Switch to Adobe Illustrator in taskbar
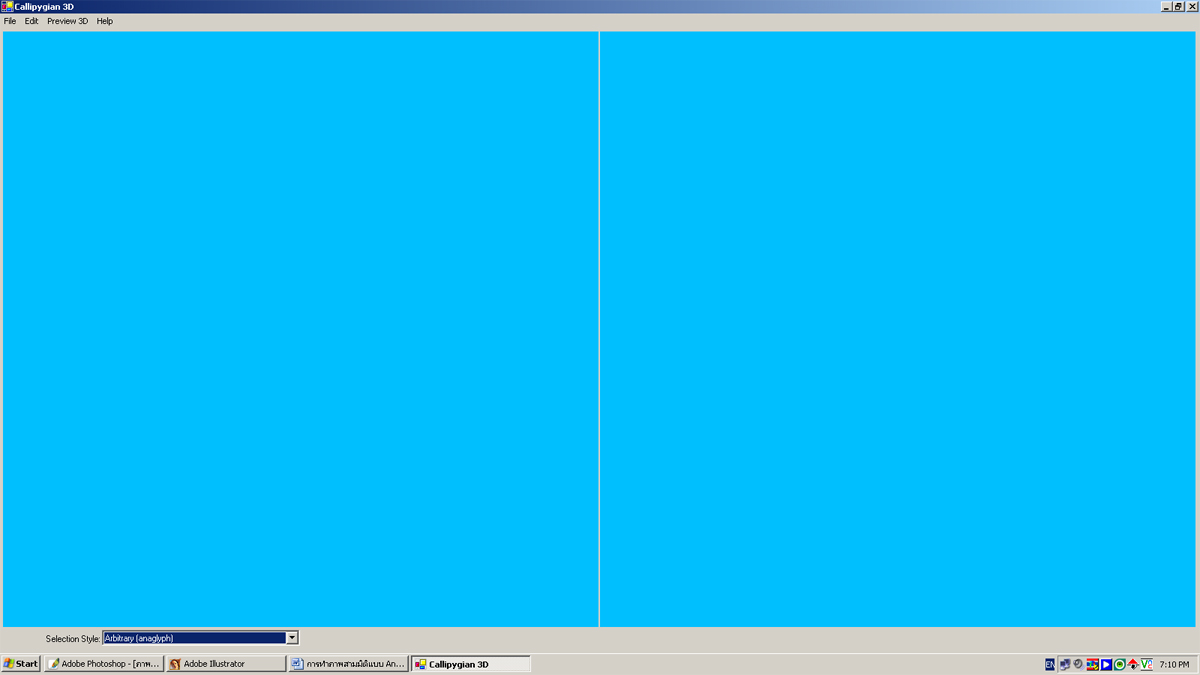The image size is (1200, 675). (x=226, y=664)
